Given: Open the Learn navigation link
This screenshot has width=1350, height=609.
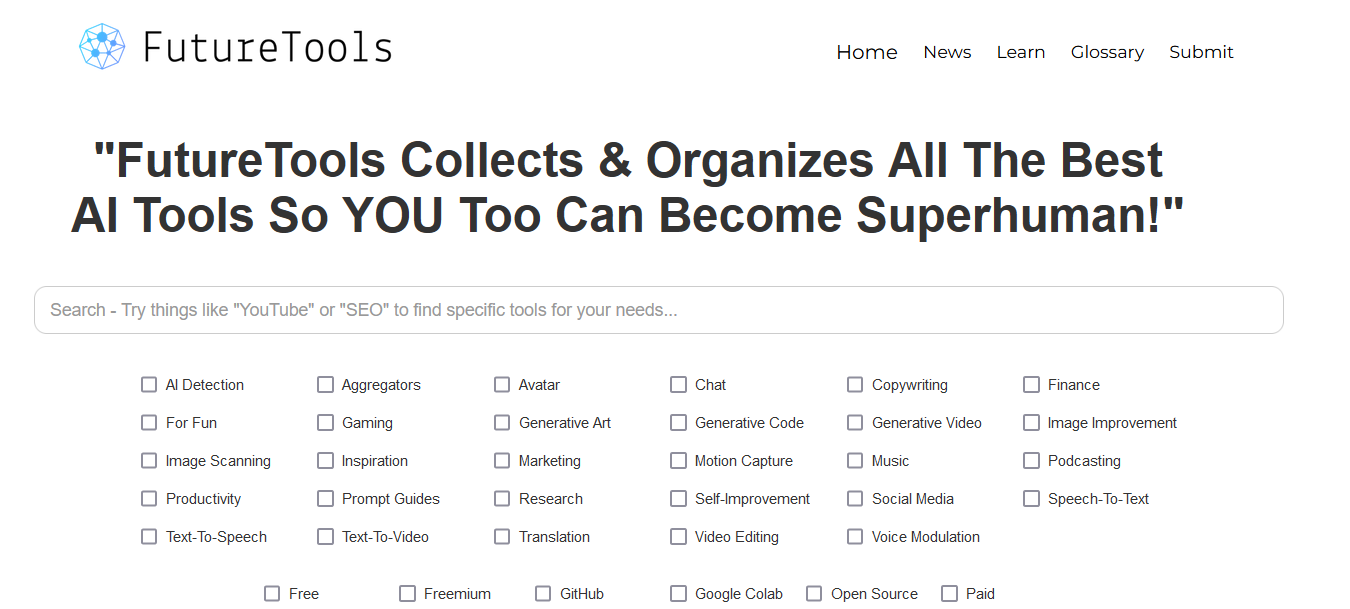Looking at the screenshot, I should click(1020, 52).
